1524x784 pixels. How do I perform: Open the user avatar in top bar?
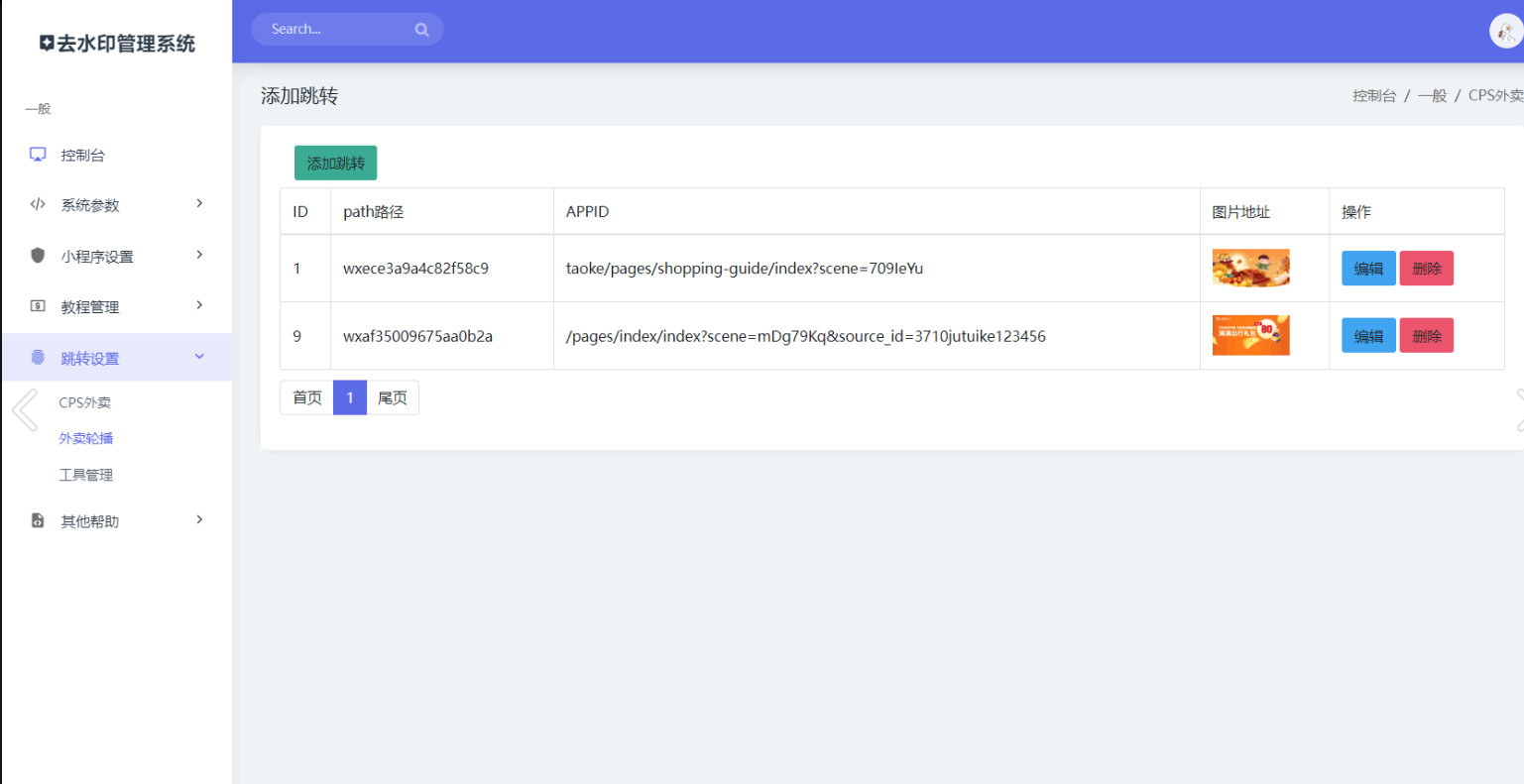click(x=1506, y=32)
